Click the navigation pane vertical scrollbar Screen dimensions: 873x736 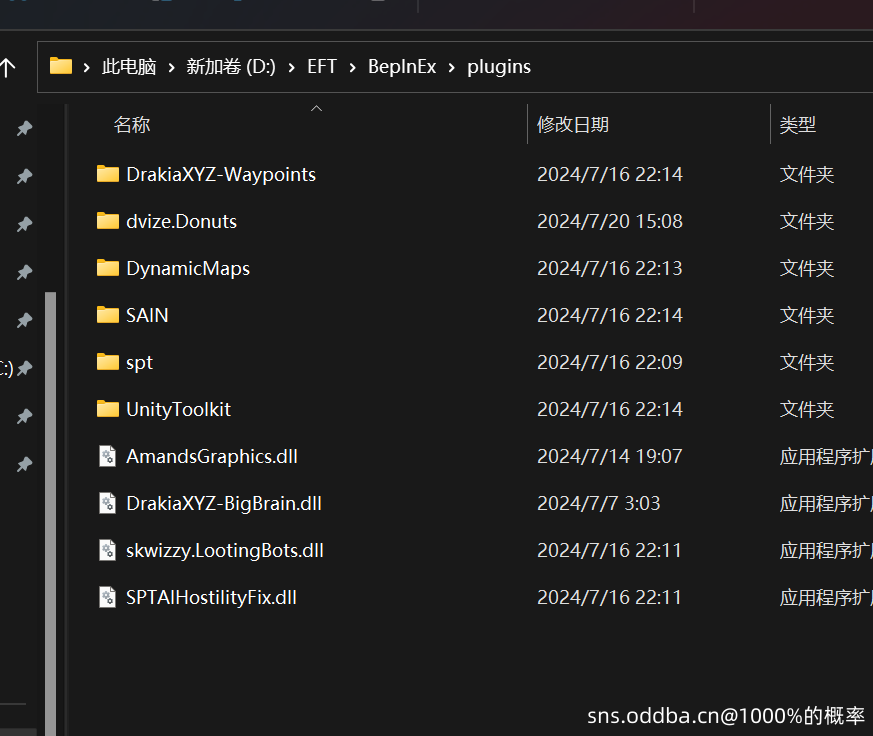click(x=51, y=512)
